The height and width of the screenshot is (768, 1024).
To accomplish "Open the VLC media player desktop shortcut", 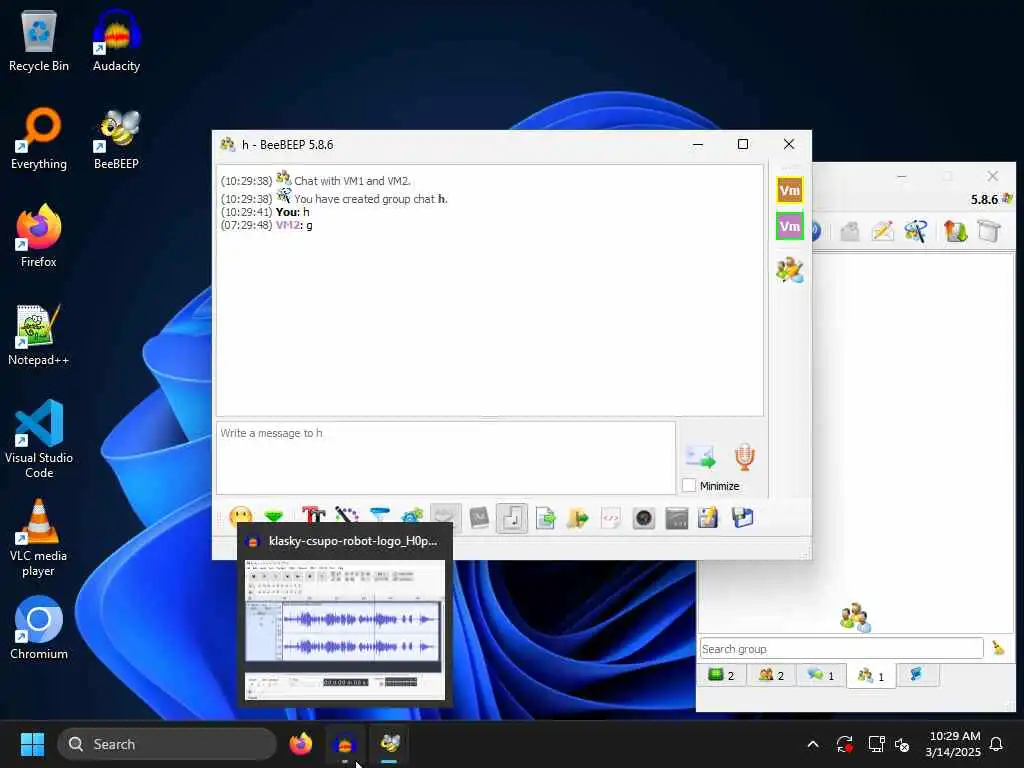I will pyautogui.click(x=39, y=538).
